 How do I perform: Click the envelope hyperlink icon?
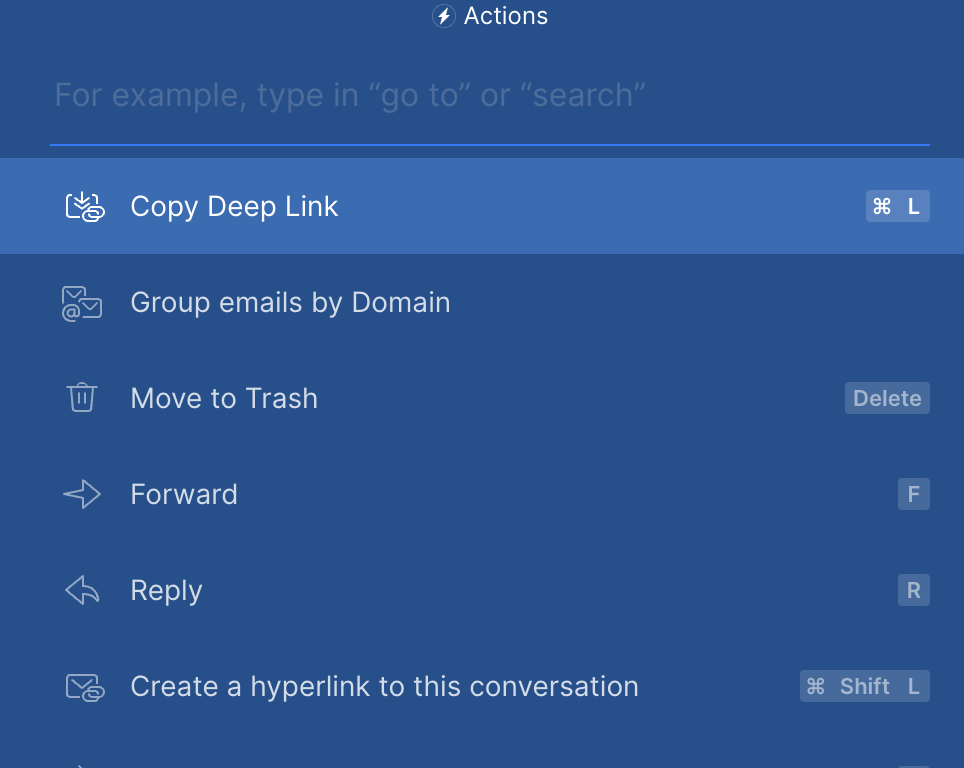coord(84,687)
